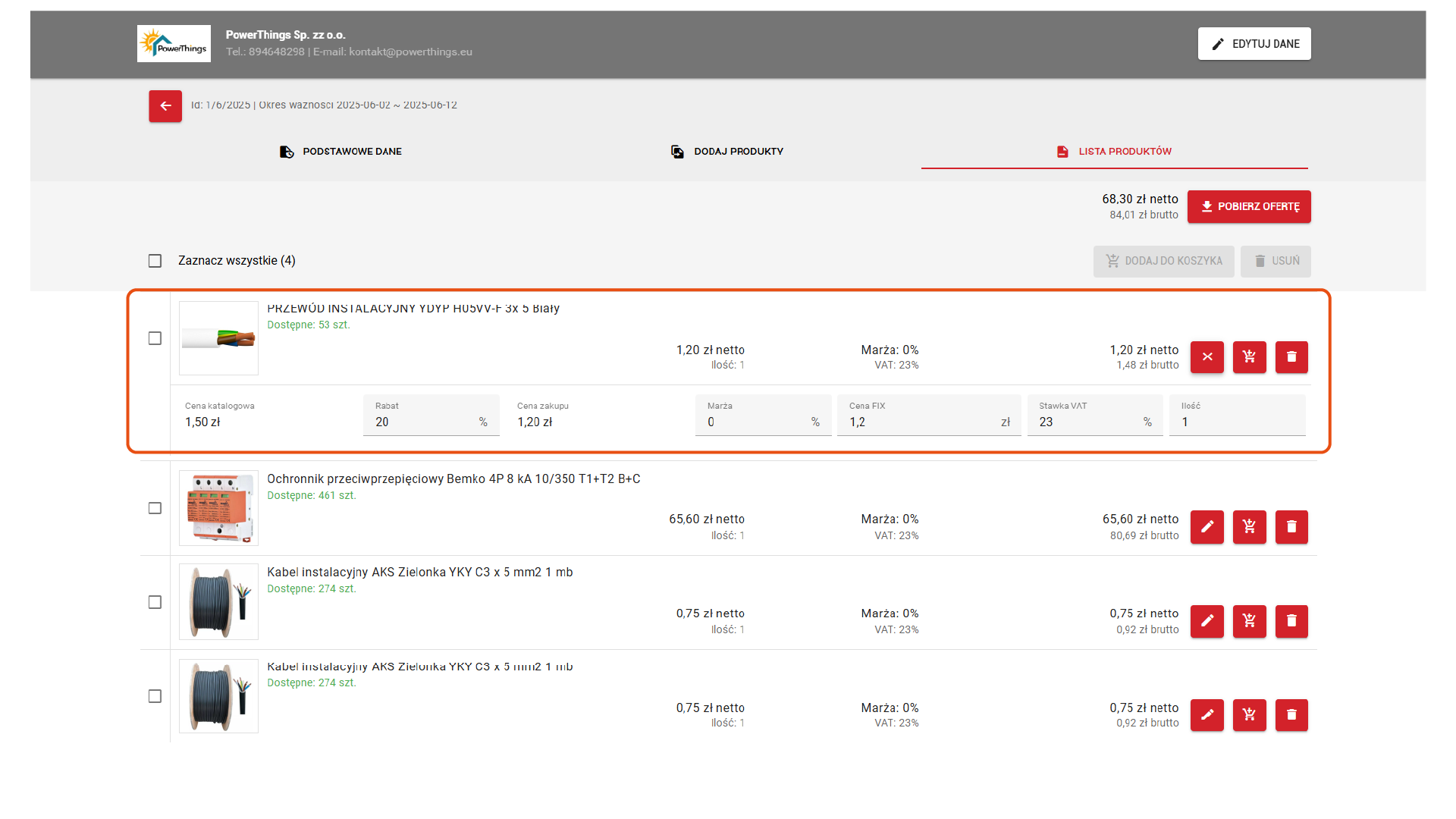Open the Ochronnik Bemko product thumbnail
The height and width of the screenshot is (819, 1456).
tap(218, 508)
